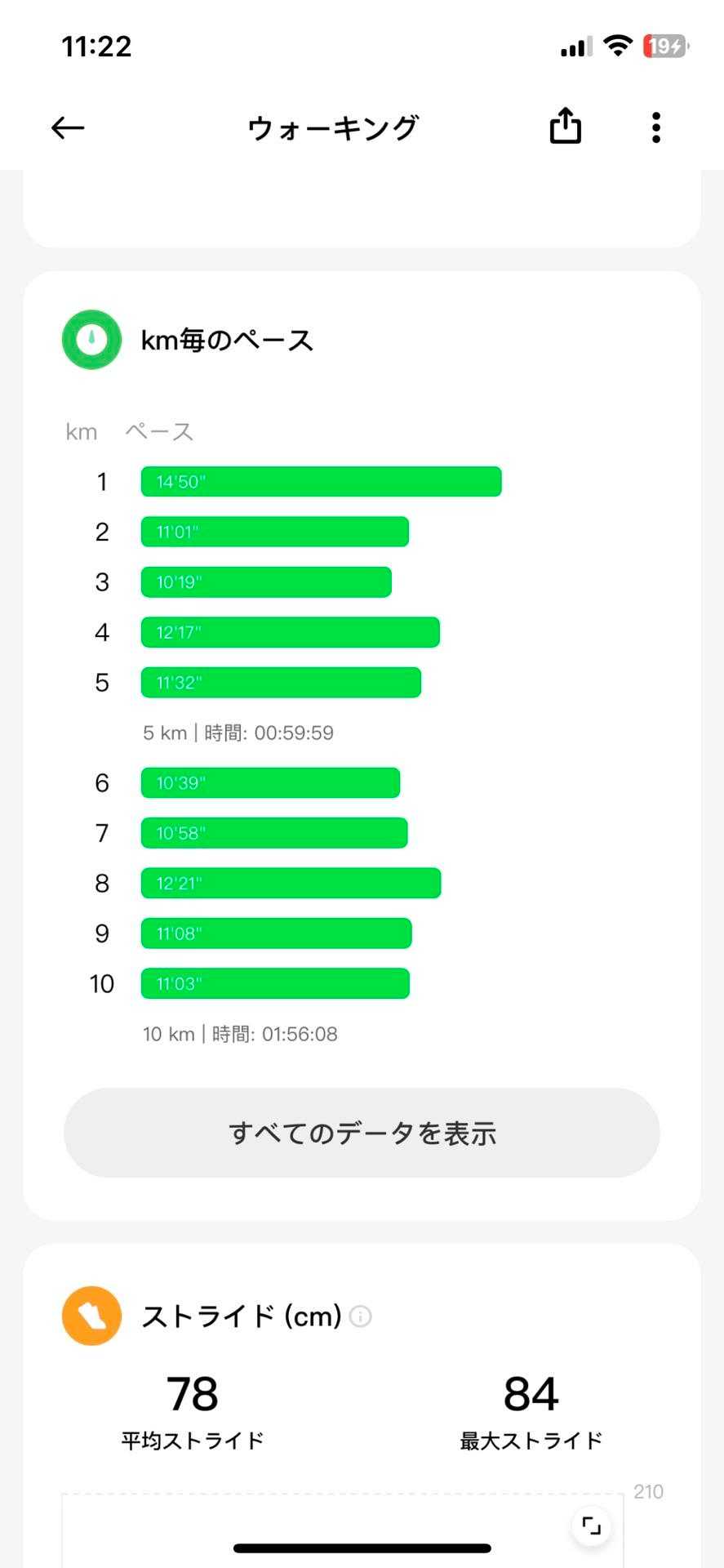
Task: Tap the ウォーキング page title
Action: [333, 127]
